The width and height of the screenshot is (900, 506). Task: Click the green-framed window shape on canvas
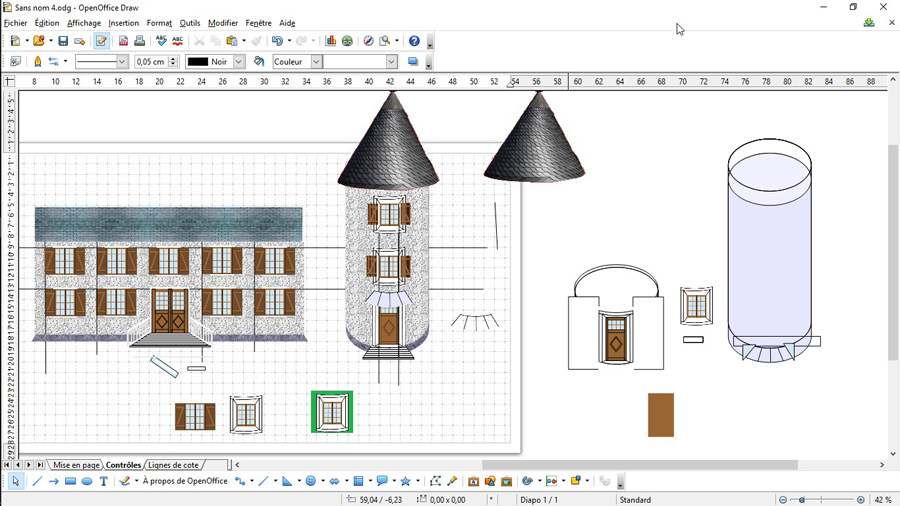(x=332, y=411)
